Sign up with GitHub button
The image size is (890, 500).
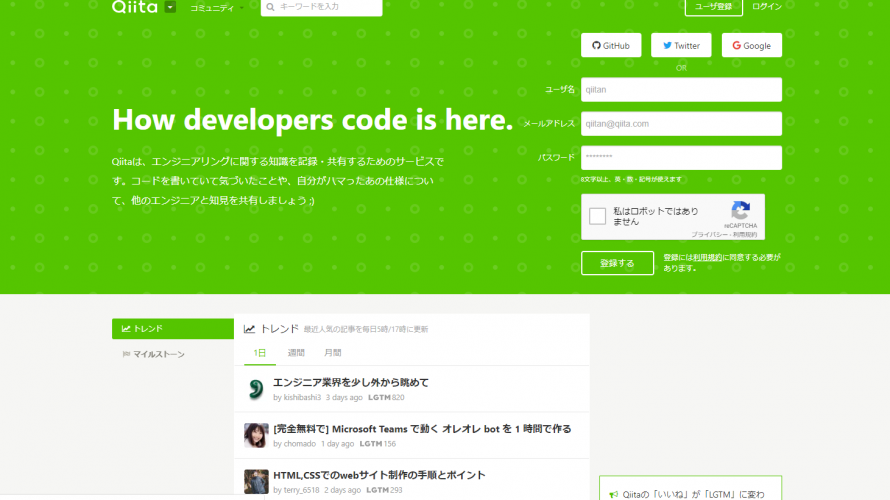611,45
